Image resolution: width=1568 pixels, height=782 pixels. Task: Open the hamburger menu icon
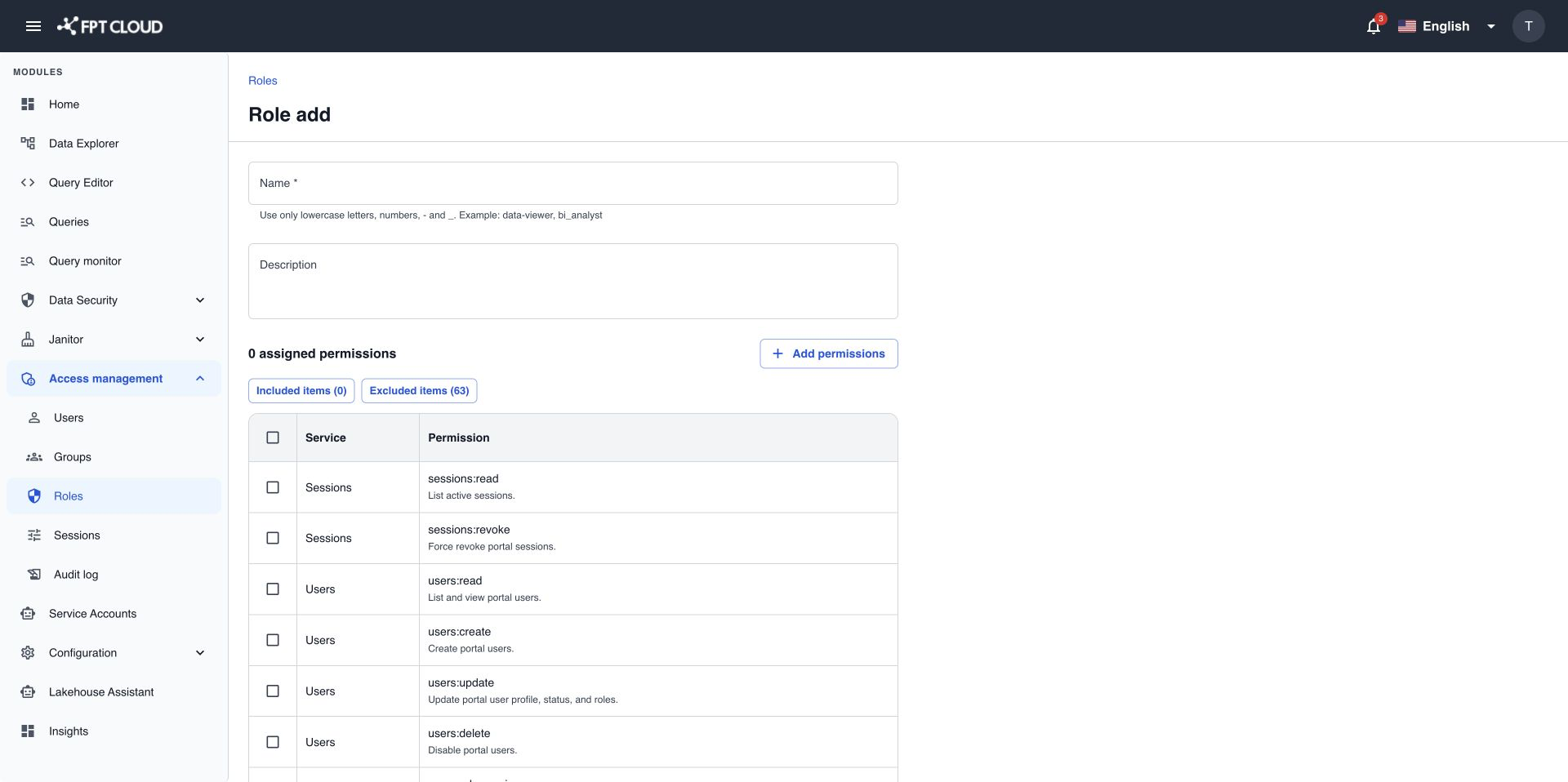tap(33, 26)
